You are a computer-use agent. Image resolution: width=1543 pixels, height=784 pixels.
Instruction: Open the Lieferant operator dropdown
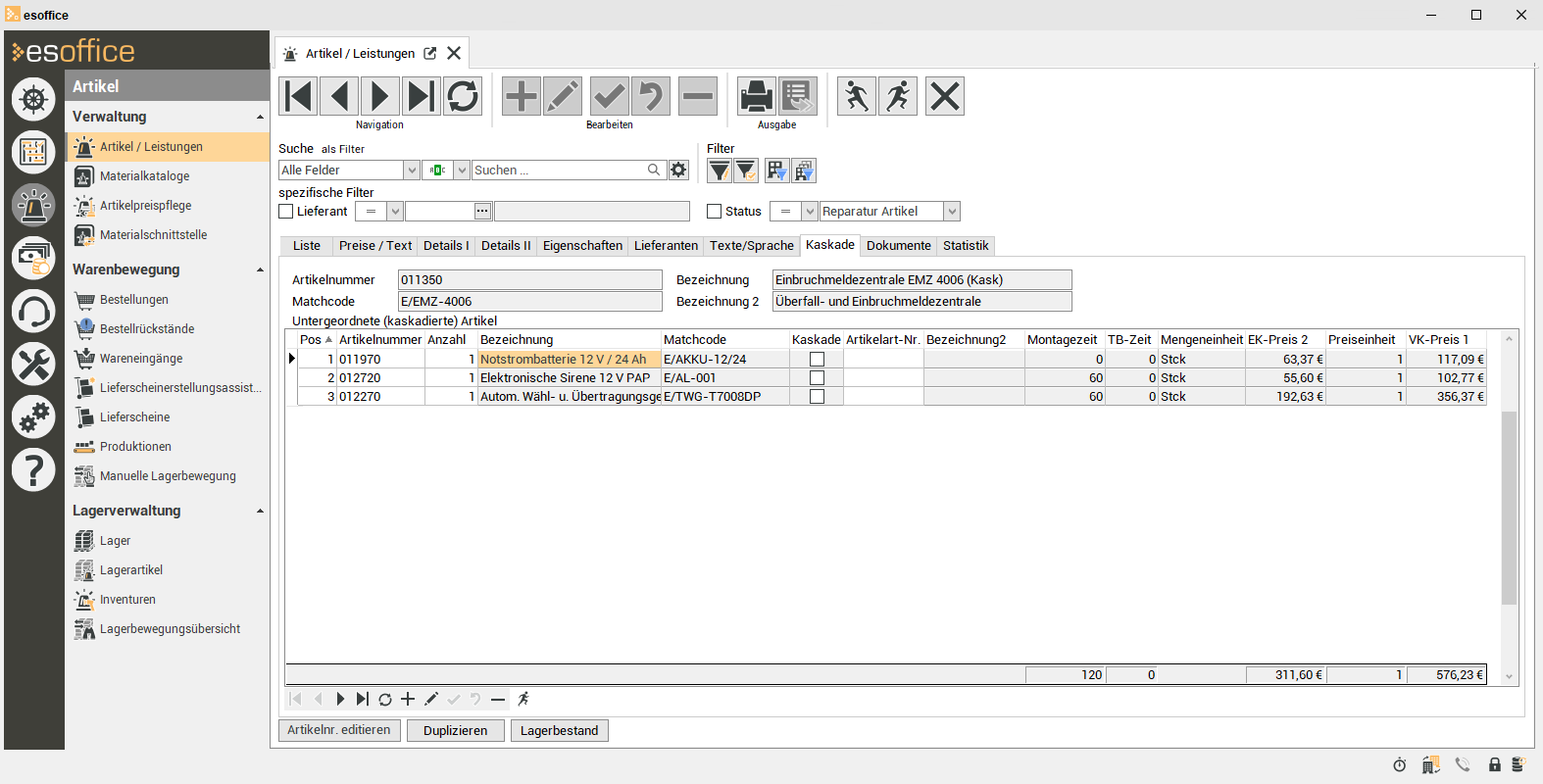coord(394,211)
